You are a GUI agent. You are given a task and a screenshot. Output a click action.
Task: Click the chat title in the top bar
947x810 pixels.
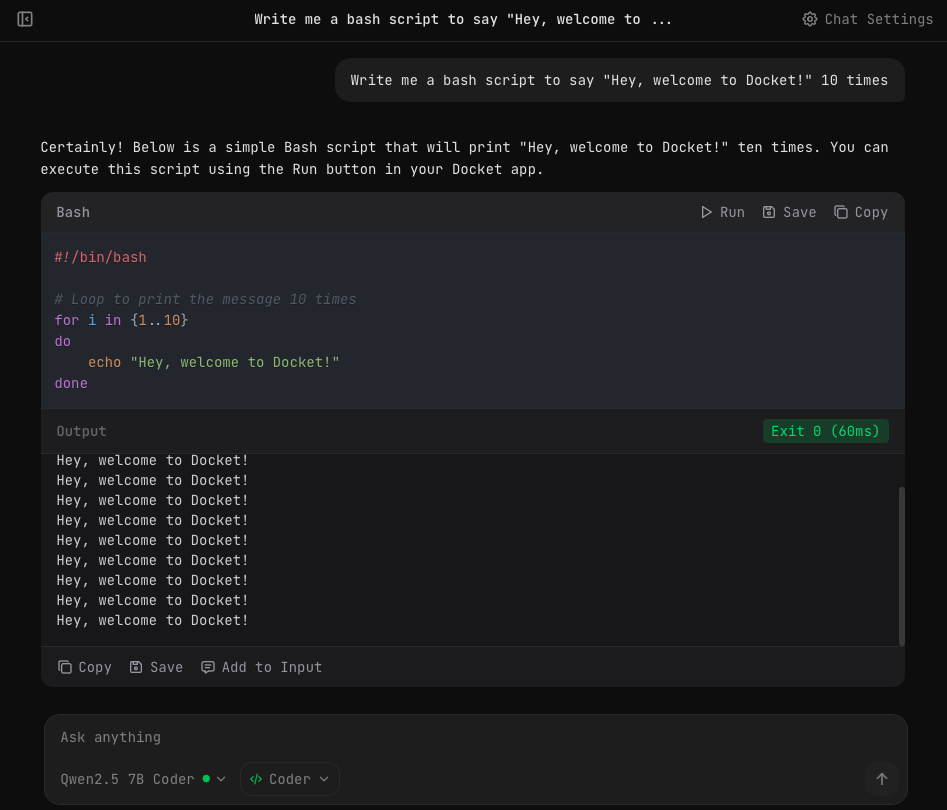tap(463, 19)
